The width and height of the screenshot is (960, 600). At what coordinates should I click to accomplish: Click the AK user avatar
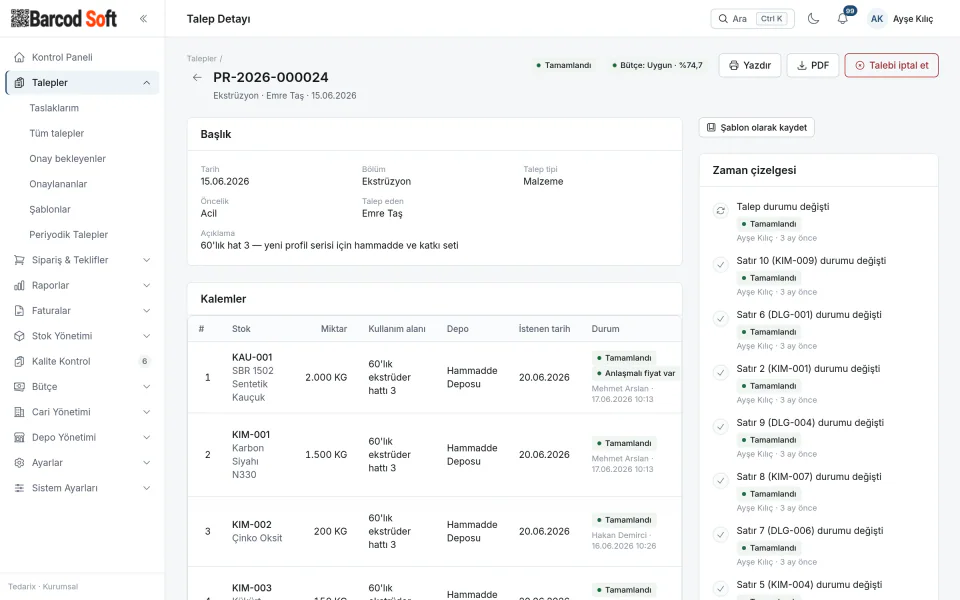[x=877, y=19]
